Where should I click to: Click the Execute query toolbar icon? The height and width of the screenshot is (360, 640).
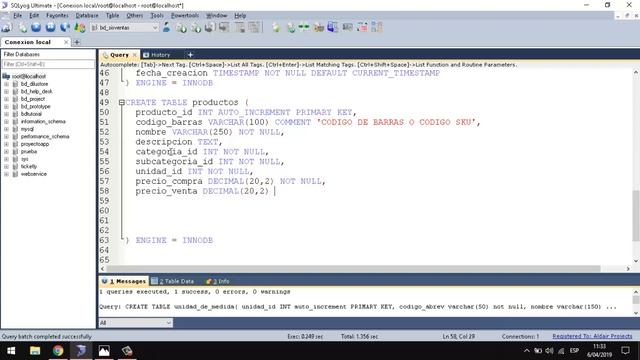pos(36,27)
